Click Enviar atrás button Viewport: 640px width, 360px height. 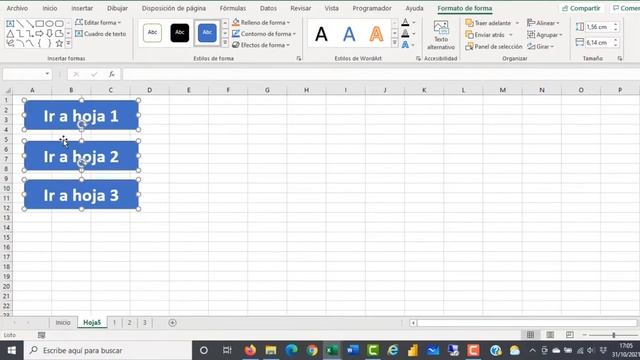click(x=485, y=35)
